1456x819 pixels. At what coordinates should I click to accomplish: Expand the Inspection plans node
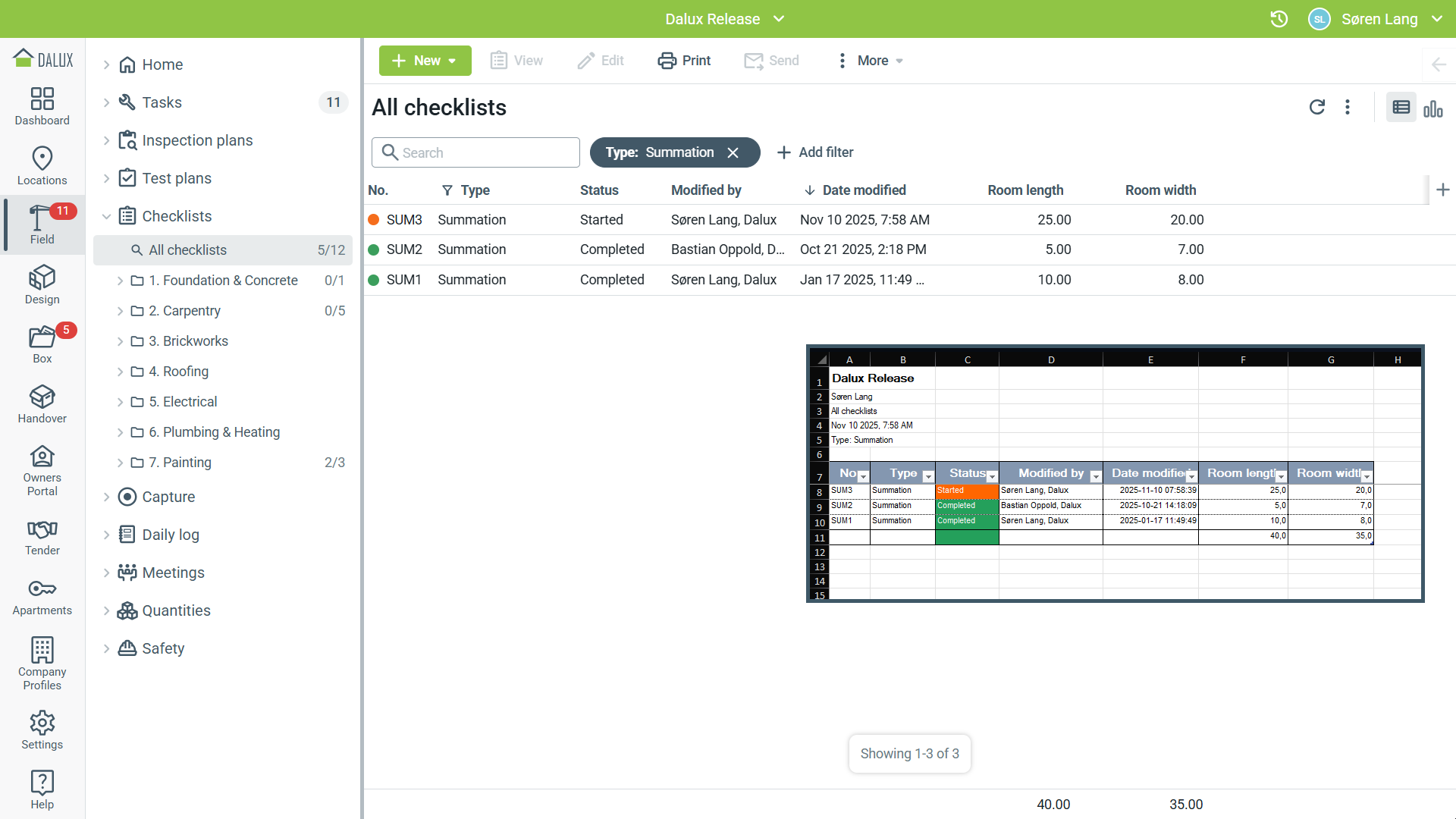pyautogui.click(x=106, y=140)
